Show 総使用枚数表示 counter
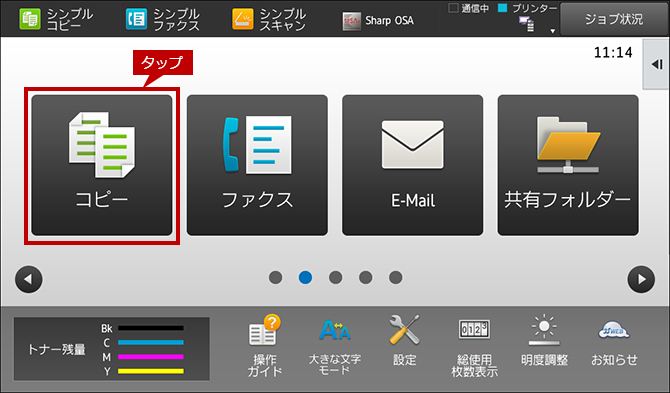Image resolution: width=670 pixels, height=393 pixels. tap(474, 347)
